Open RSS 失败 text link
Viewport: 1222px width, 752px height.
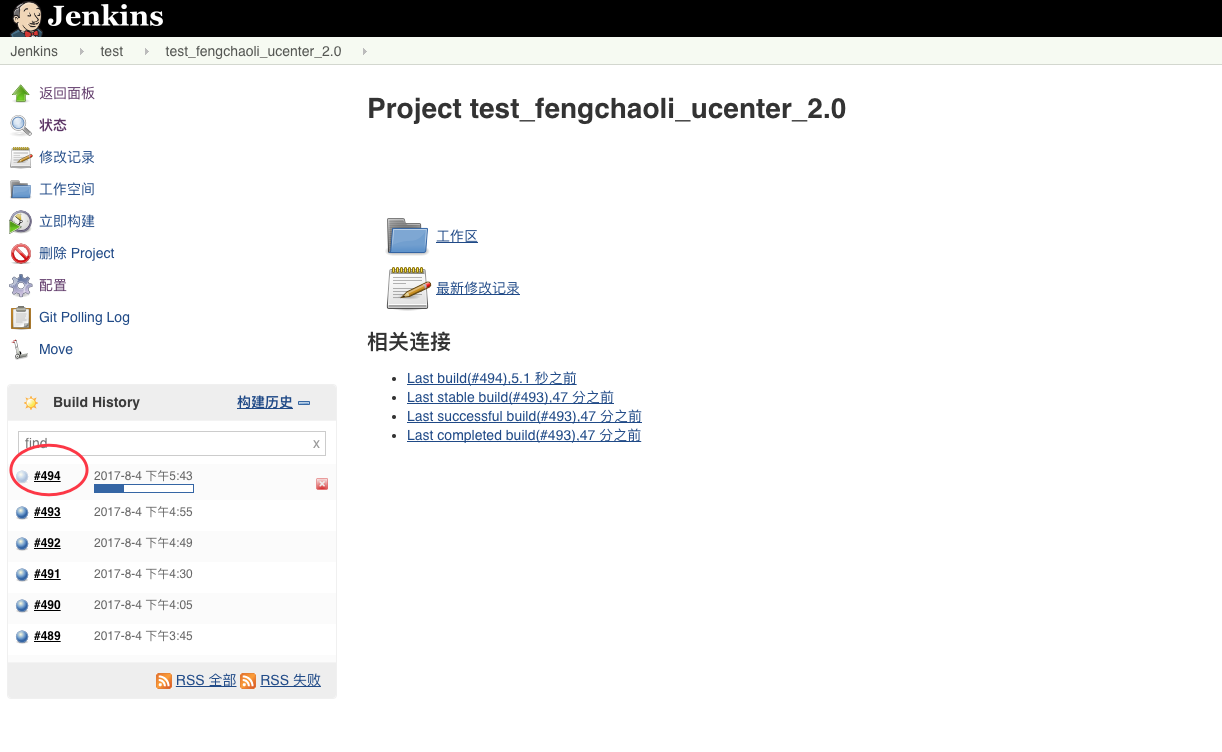pyautogui.click(x=291, y=680)
